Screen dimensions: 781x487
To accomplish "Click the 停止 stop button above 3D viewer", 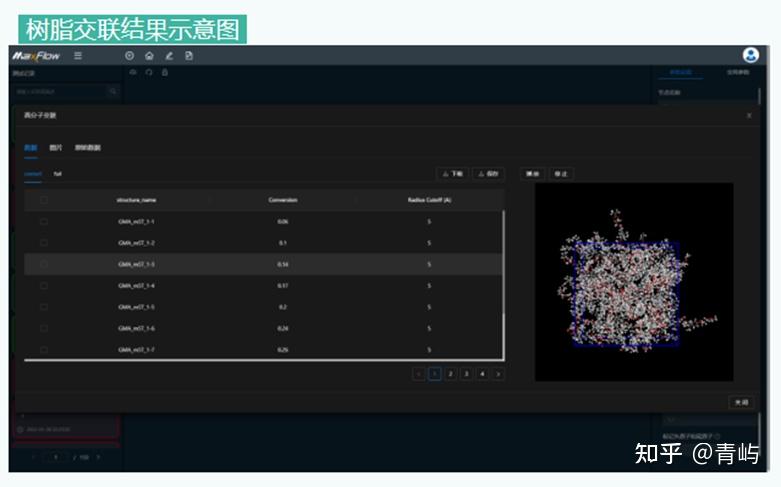I will [x=561, y=174].
